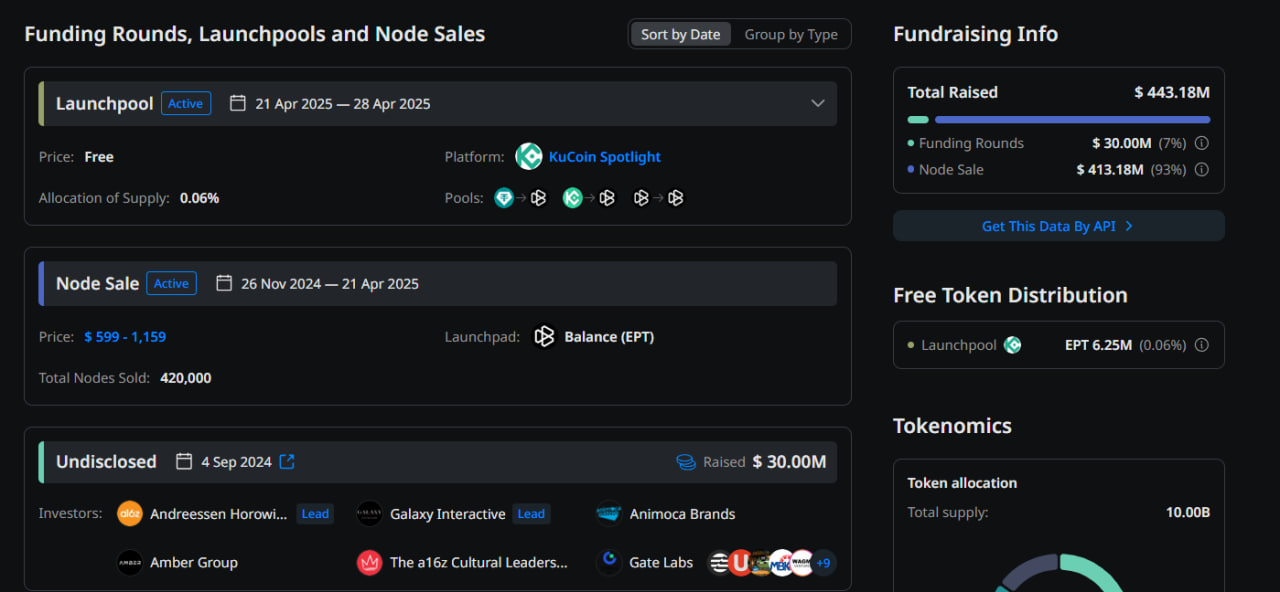1280x592 pixels.
Task: Open the Animoca Brands investor name
Action: coord(682,514)
